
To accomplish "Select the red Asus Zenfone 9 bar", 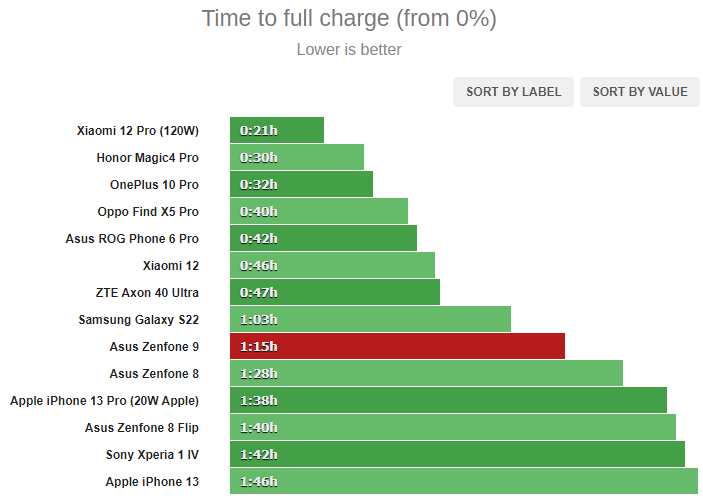I will tap(397, 346).
